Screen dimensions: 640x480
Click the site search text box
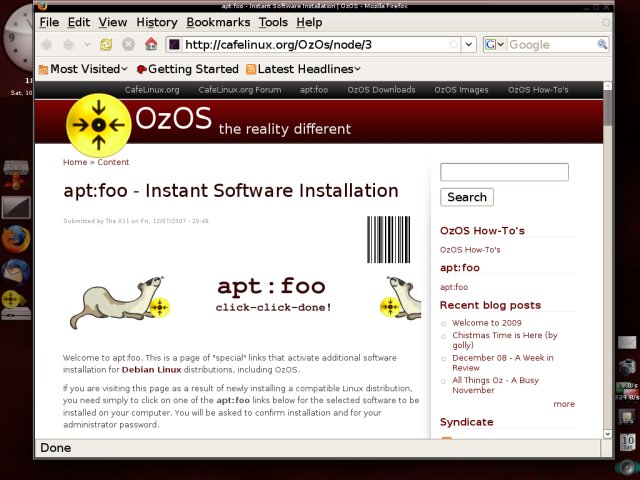[504, 172]
